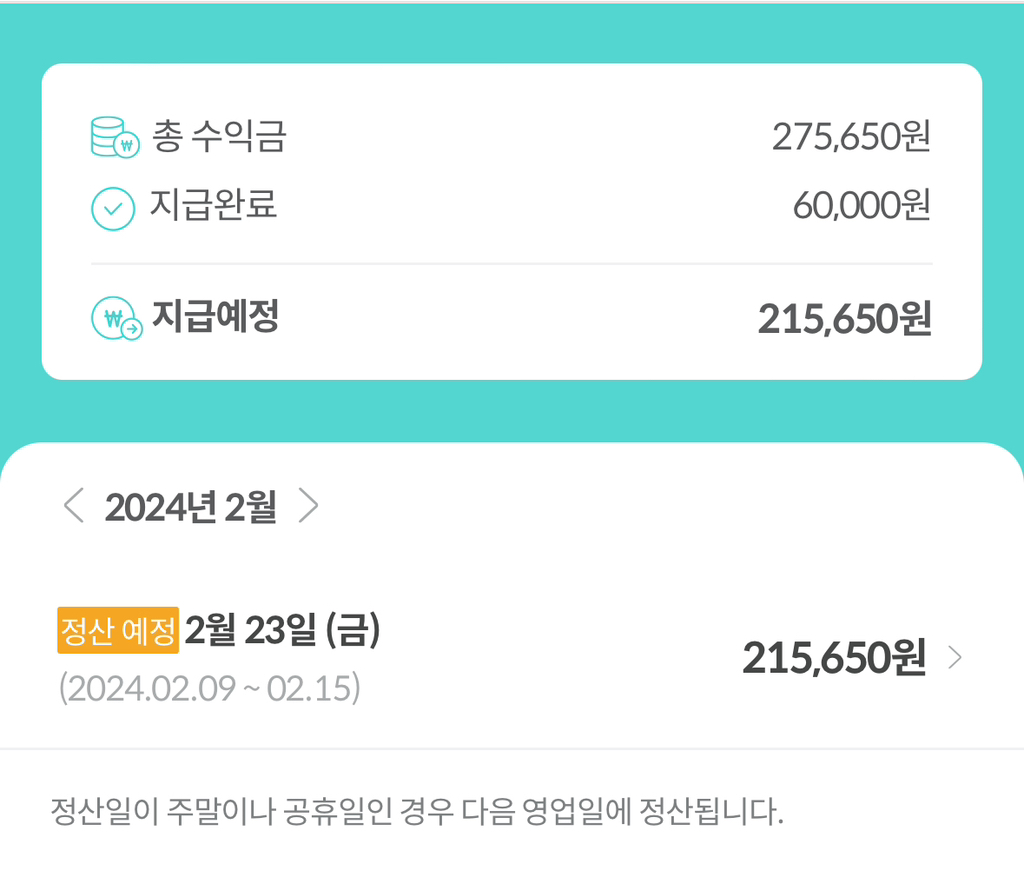Image resolution: width=1024 pixels, height=884 pixels.
Task: Expand the February 23 settlement details arrow
Action: tap(955, 657)
